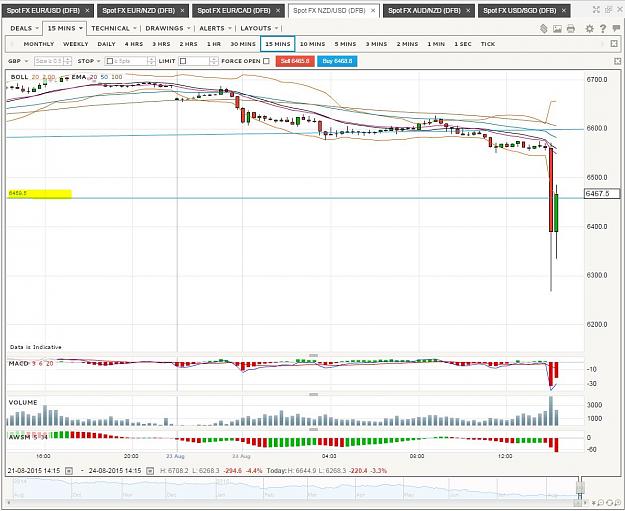Open the help question mark

coord(603,29)
